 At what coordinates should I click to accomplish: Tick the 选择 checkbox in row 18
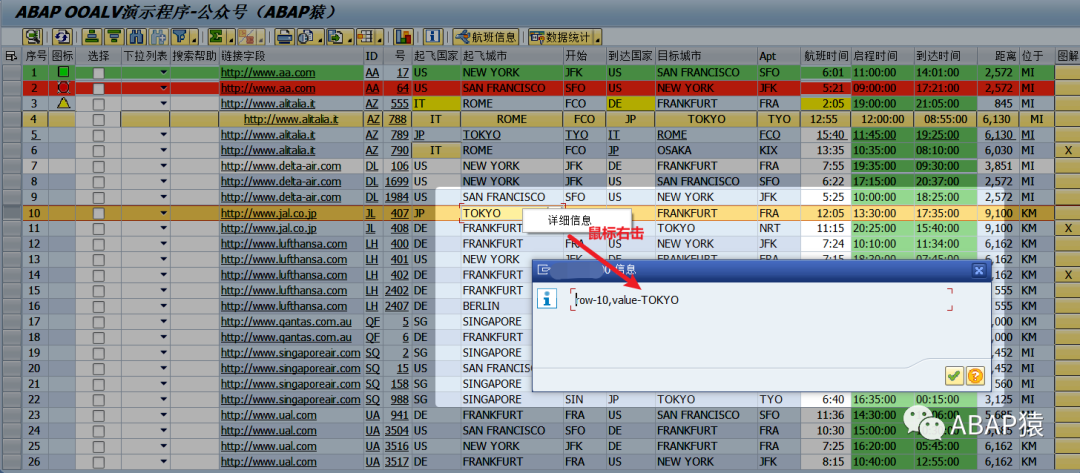(99, 337)
